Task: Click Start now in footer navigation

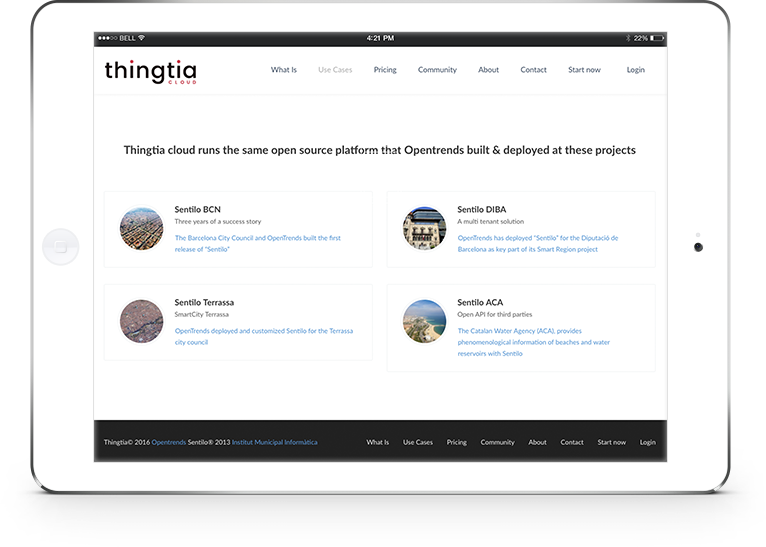Action: click(x=612, y=442)
